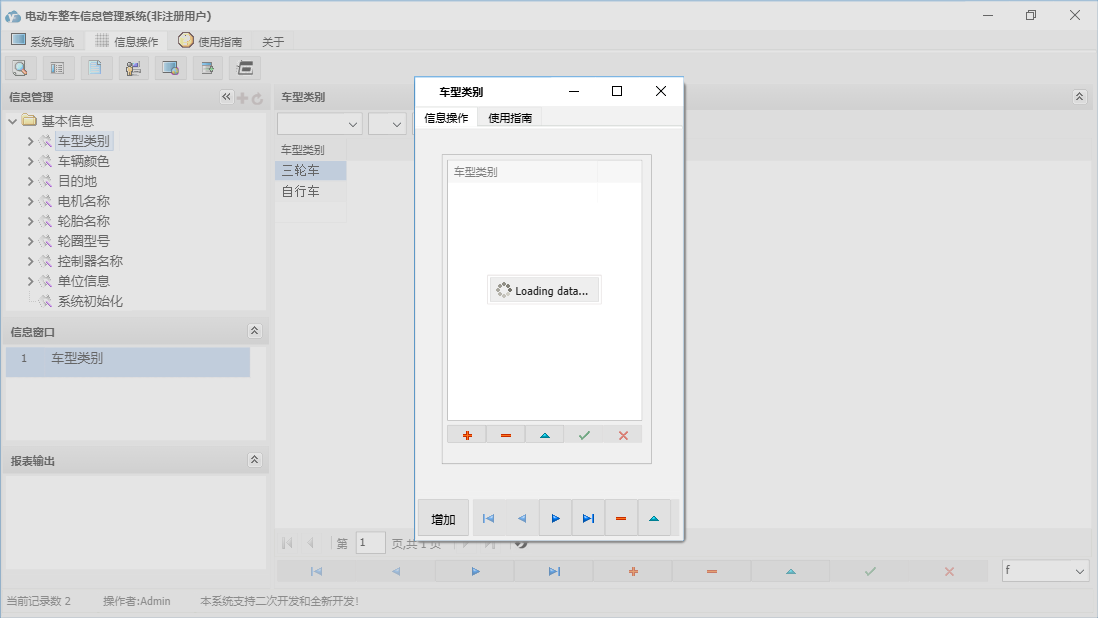Click the red plus add icon in the dialog
This screenshot has width=1098, height=618.
(466, 433)
